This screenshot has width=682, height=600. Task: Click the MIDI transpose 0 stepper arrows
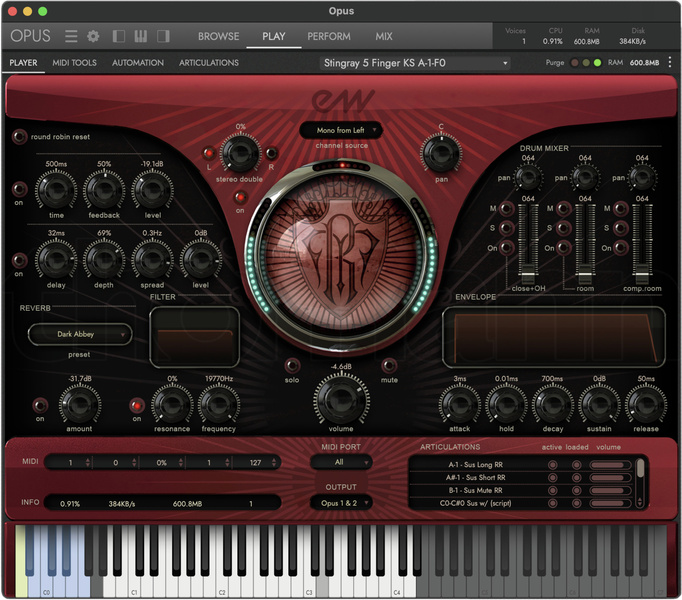(134, 463)
